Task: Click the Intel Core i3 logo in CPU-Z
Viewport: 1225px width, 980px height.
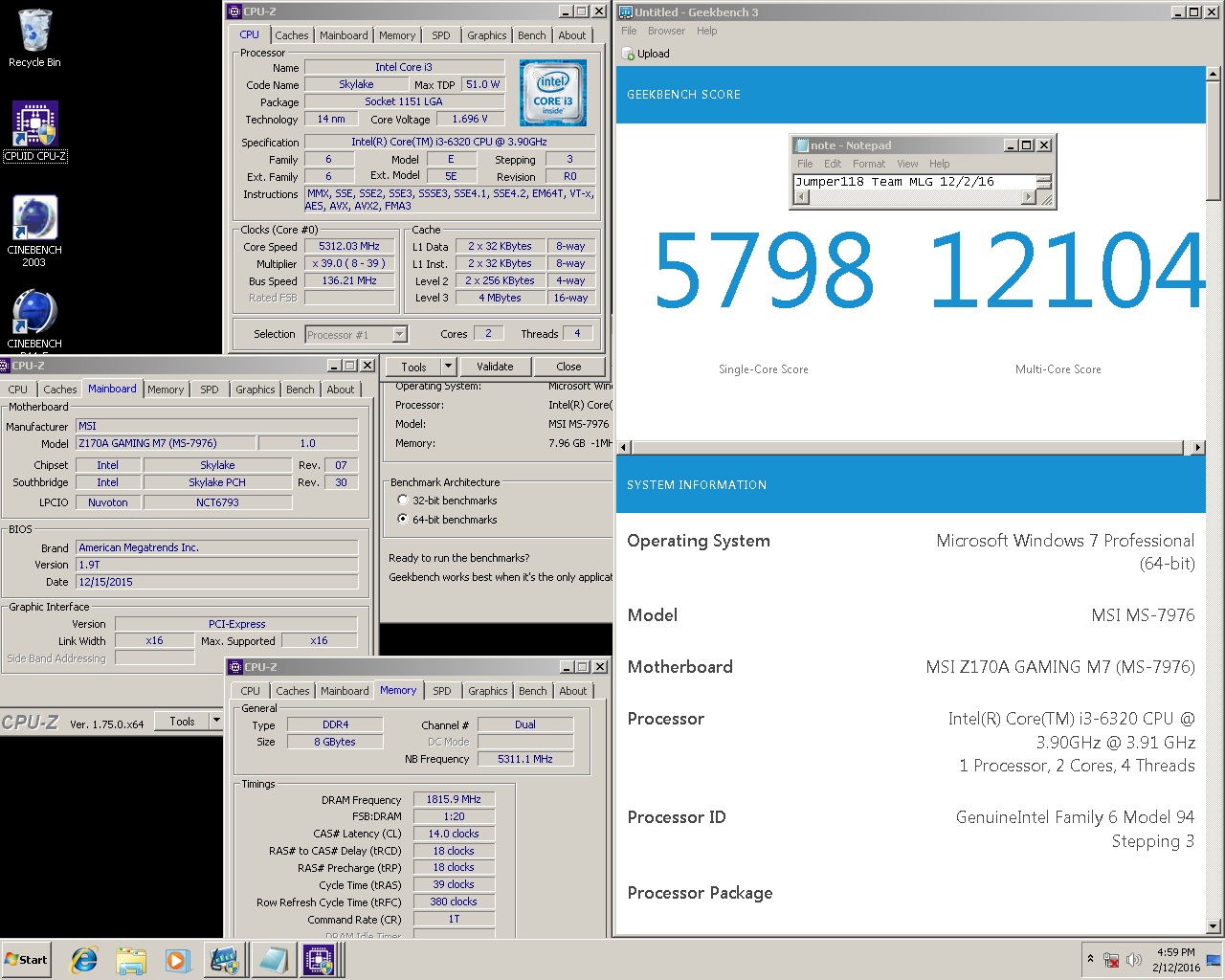Action: [553, 93]
